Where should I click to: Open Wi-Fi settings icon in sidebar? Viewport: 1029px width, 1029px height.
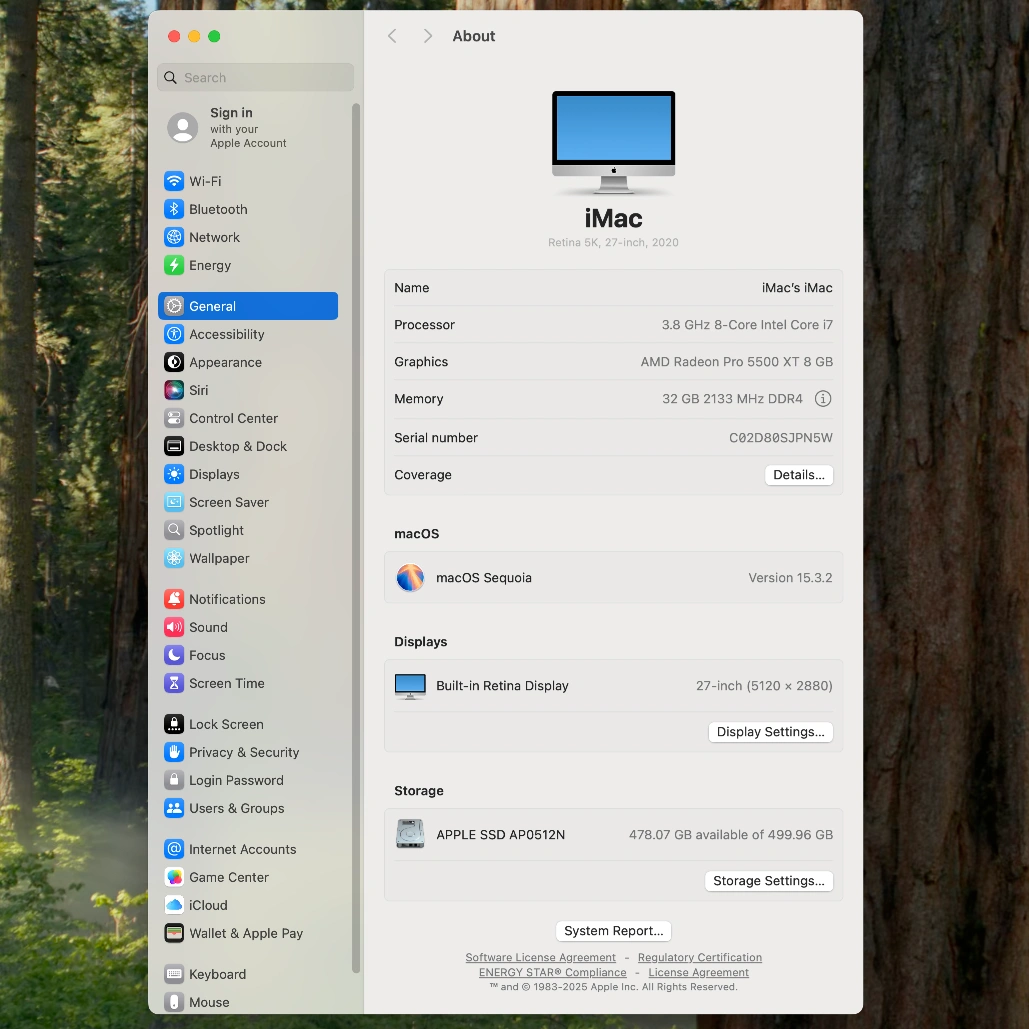(x=174, y=181)
